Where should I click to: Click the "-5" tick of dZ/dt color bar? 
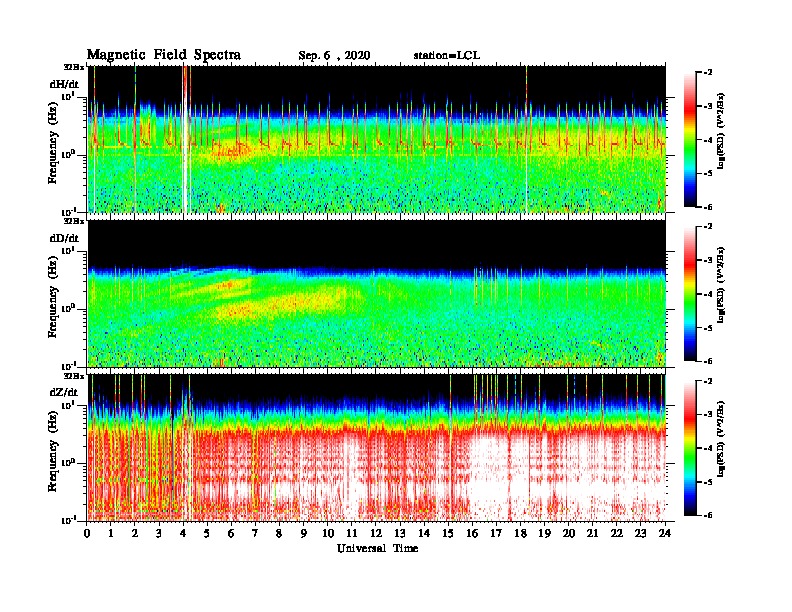(x=708, y=482)
